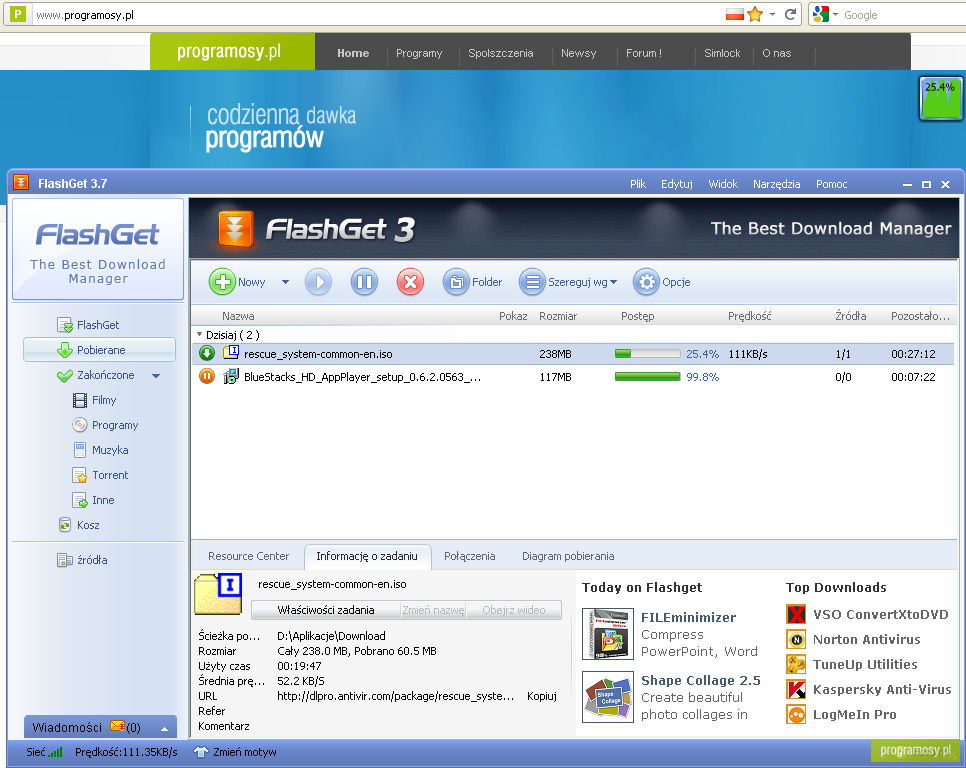Screen dimensions: 966x768
Task: Collapse the Zakończone subcategories arrow
Action: [x=156, y=376]
